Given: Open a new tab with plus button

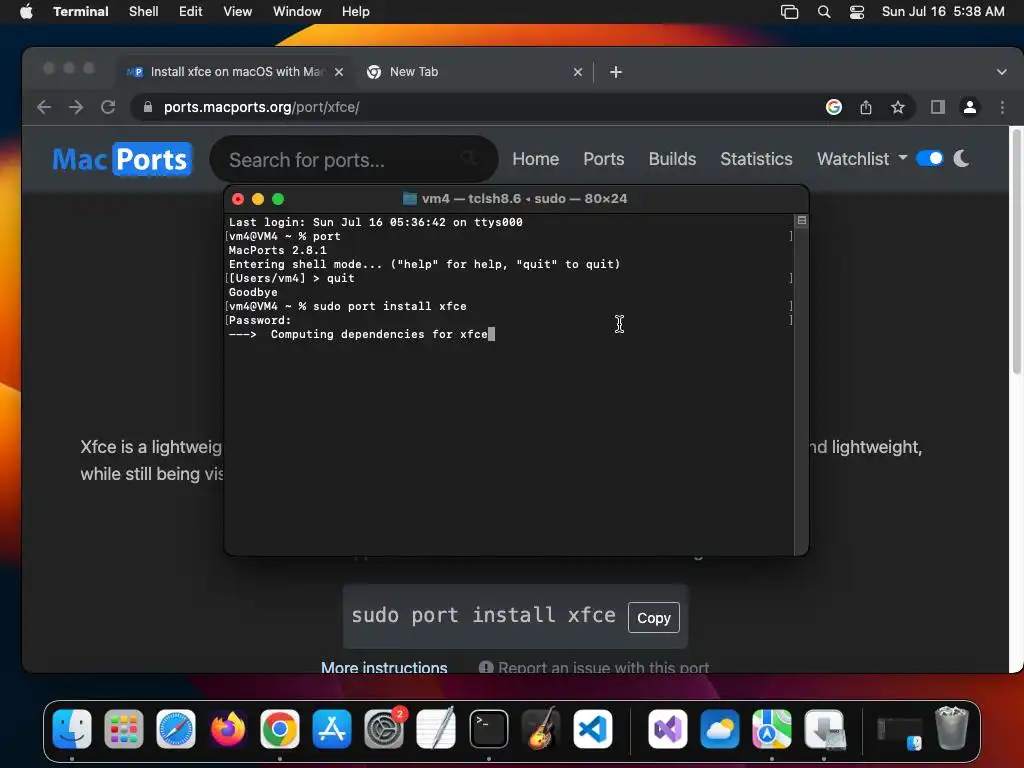Looking at the screenshot, I should click(x=615, y=72).
